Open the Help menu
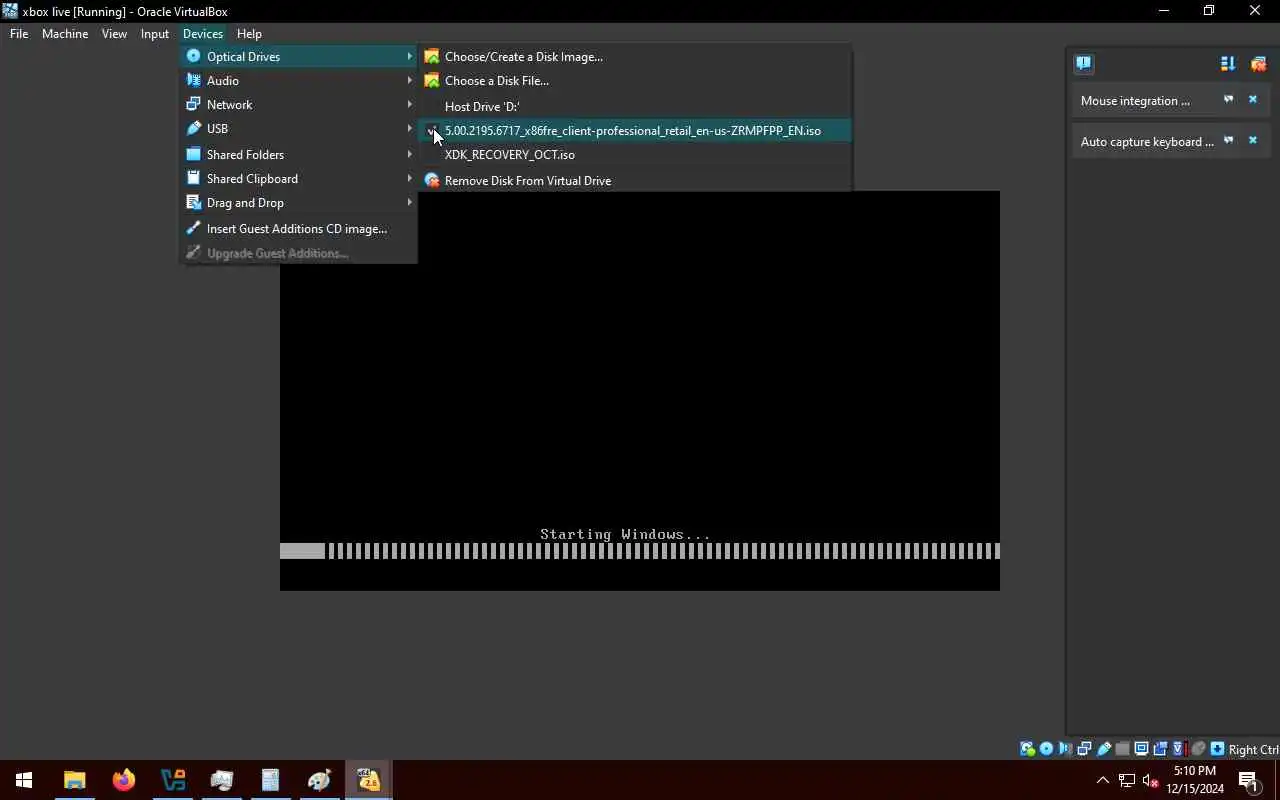Viewport: 1280px width, 800px height. pyautogui.click(x=249, y=33)
